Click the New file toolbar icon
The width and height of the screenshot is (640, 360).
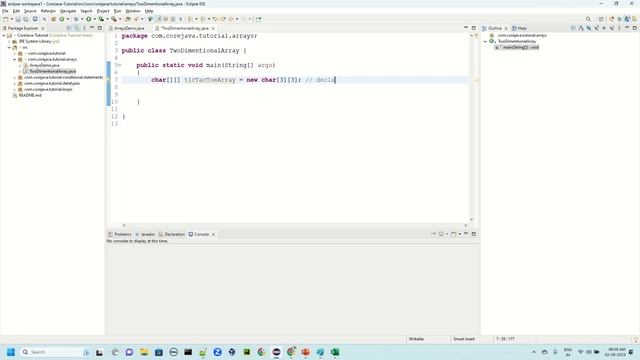coord(5,19)
